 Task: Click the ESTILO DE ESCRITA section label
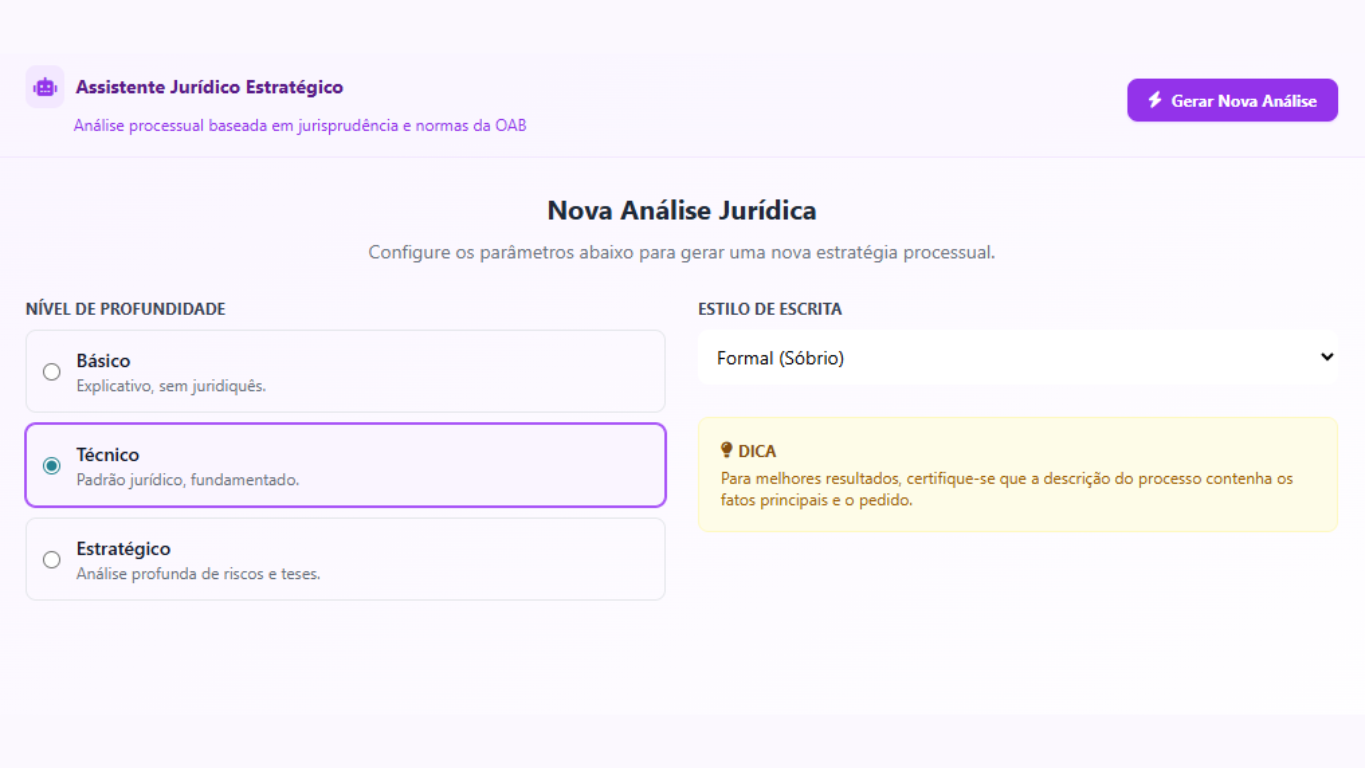(770, 309)
